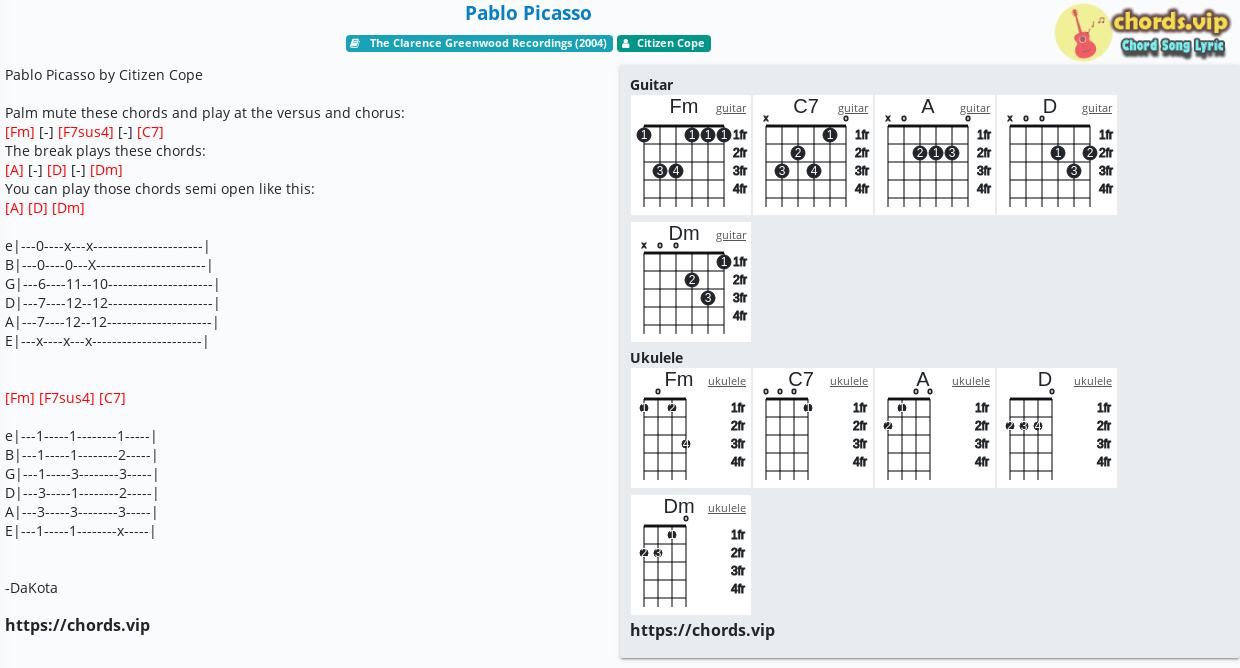Click the ukulele link beside D chord
Viewport: 1240px width, 668px height.
click(x=1093, y=381)
